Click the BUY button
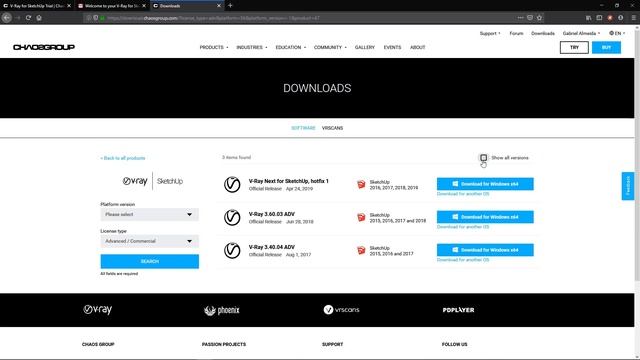640x360 pixels. point(606,47)
